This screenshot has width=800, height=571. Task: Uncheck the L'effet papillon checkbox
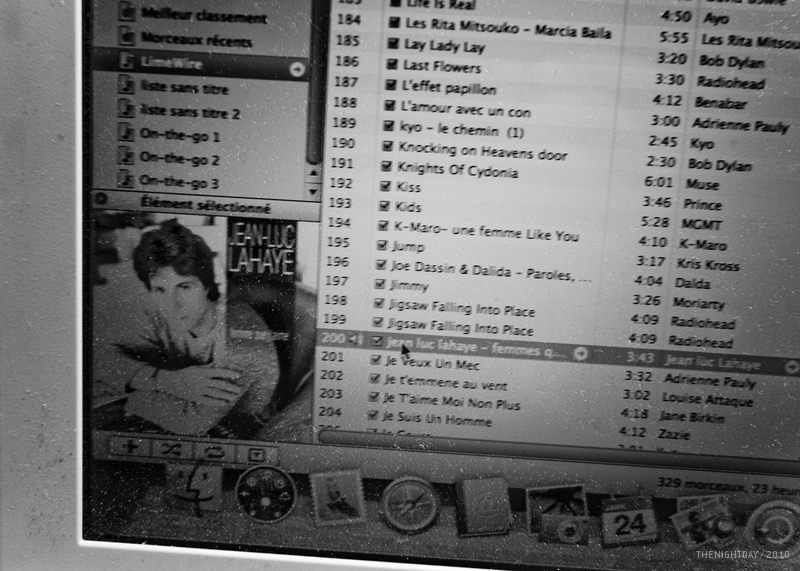click(x=390, y=84)
